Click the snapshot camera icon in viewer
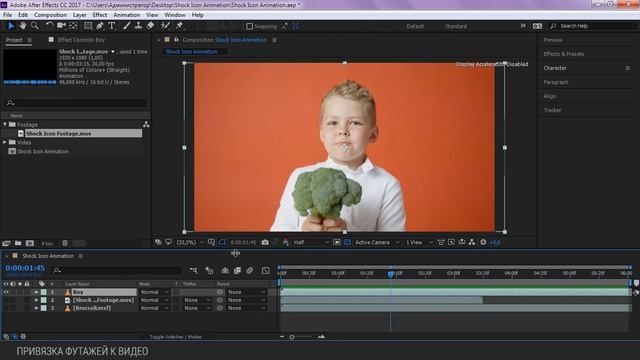Viewport: 640px width, 360px height. [265, 242]
